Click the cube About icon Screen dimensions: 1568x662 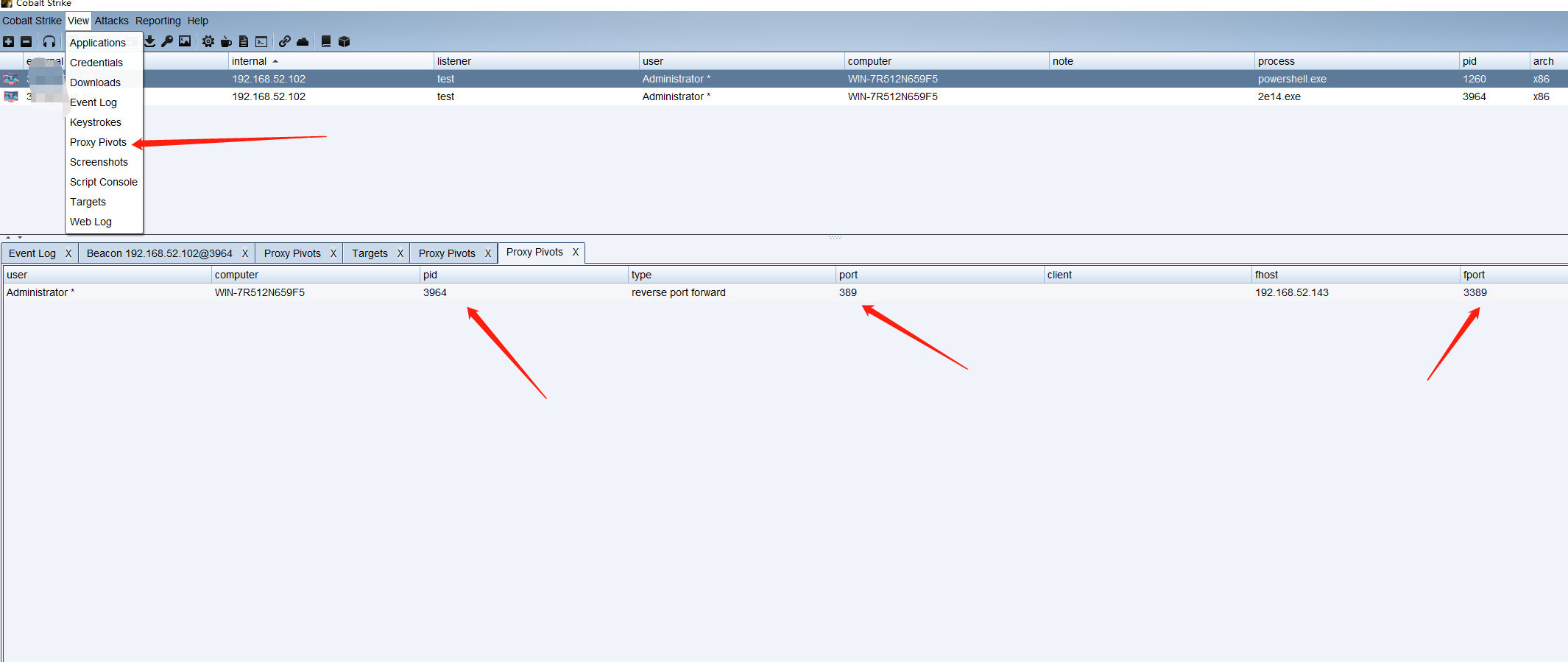[x=344, y=41]
